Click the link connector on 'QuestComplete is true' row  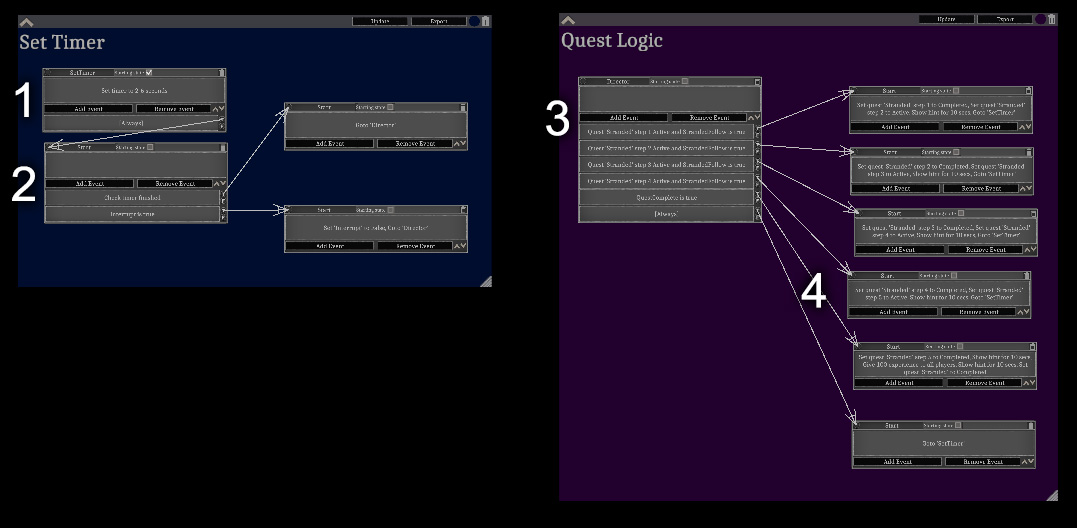[x=758, y=197]
